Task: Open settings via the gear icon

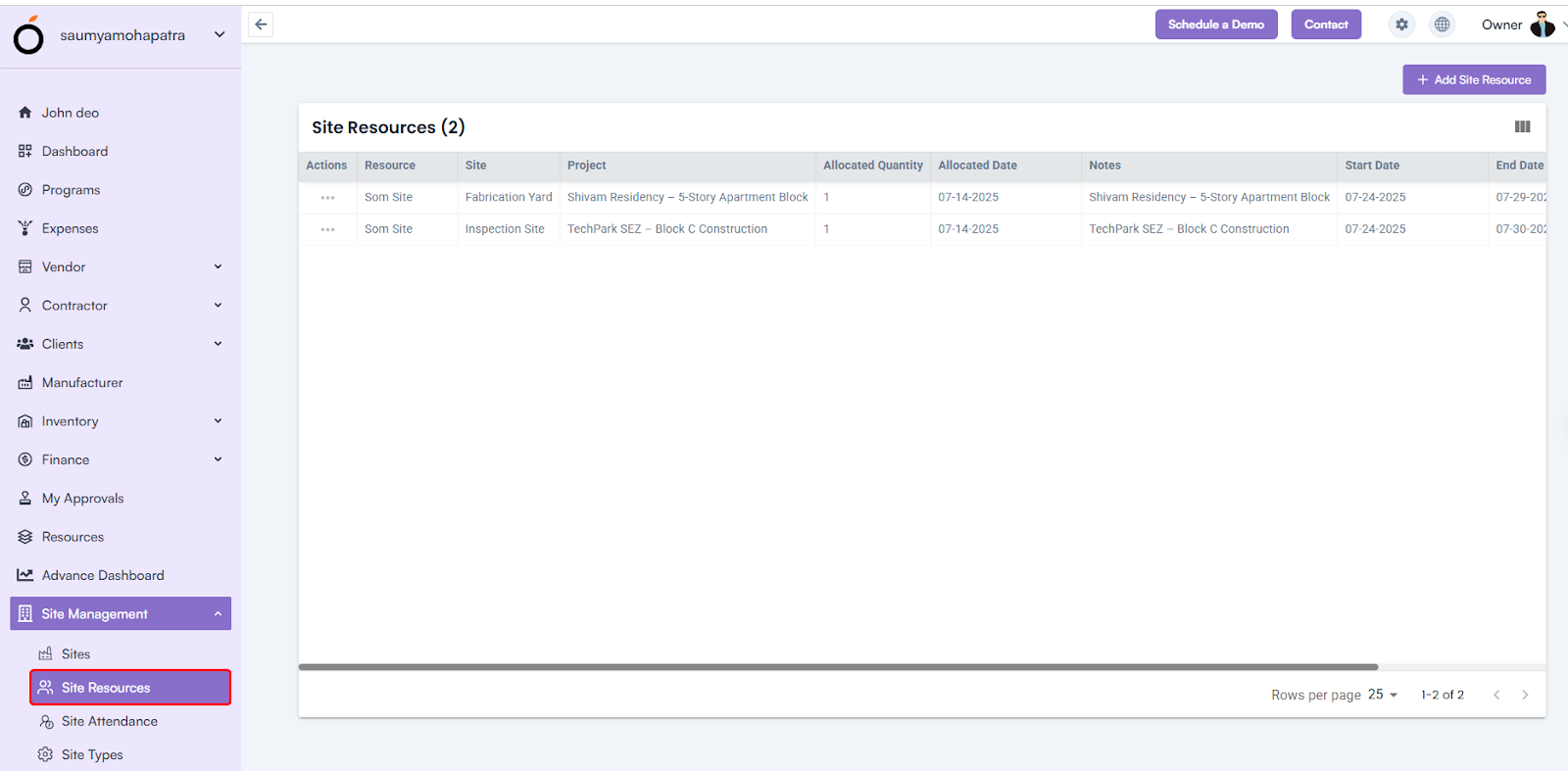Action: 1402,24
